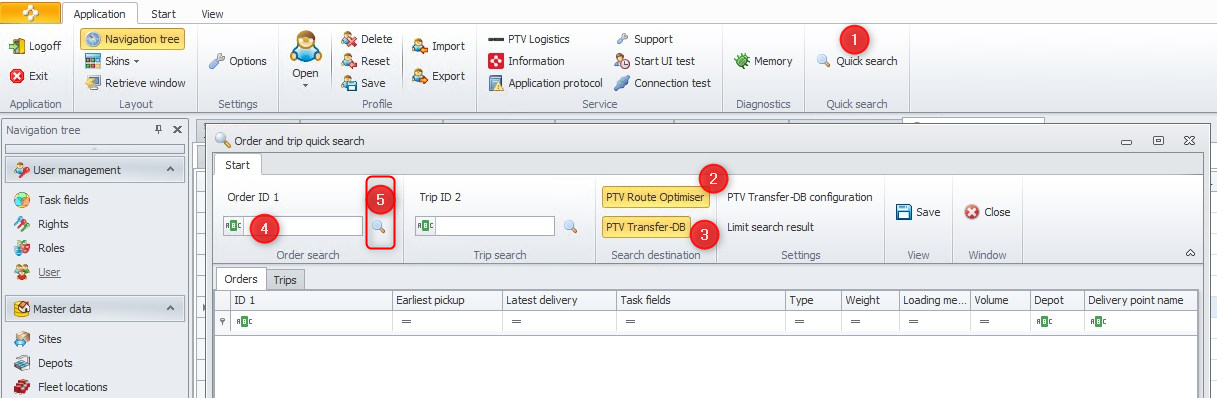Click the Logoff icon

pyautogui.click(x=17, y=46)
